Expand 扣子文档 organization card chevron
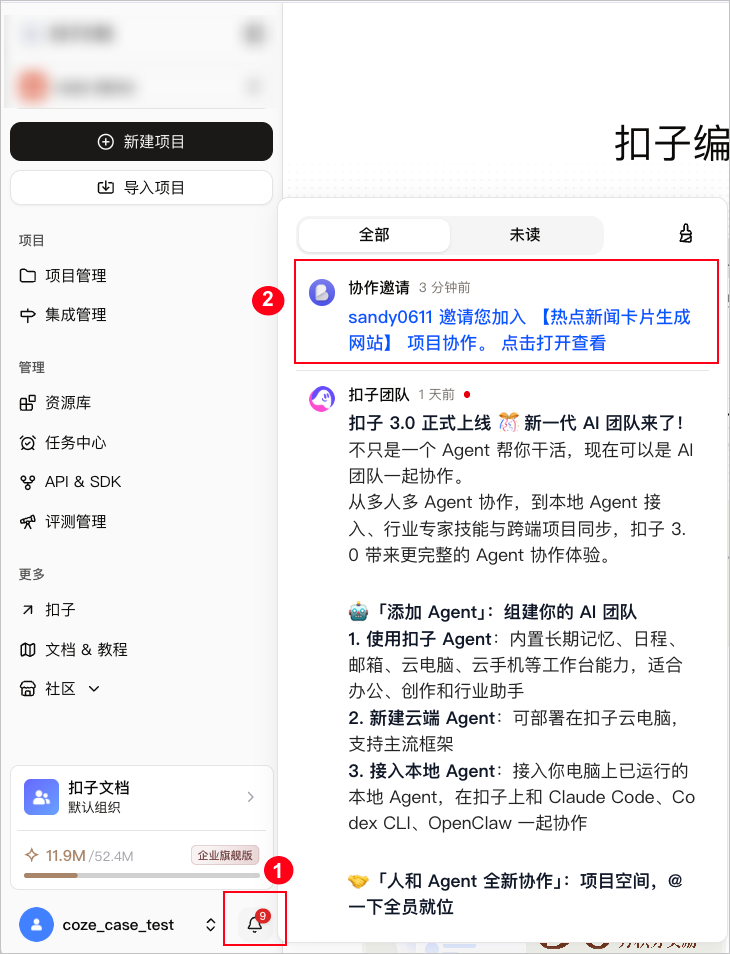 pos(251,797)
